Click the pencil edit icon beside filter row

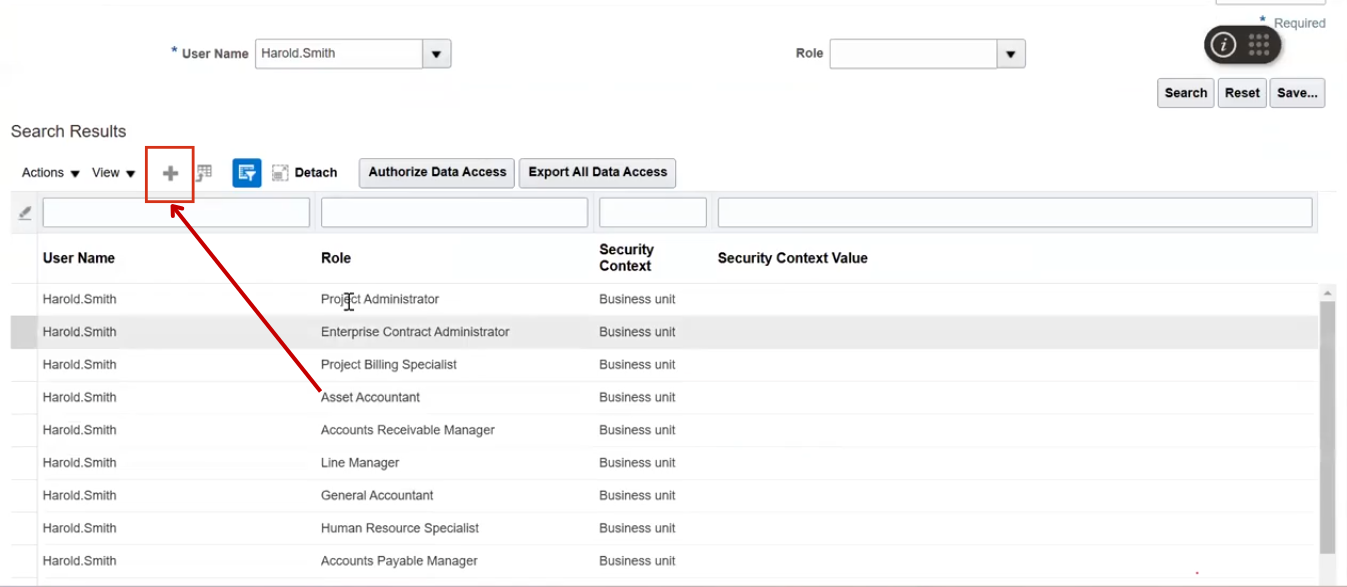[x=22, y=211]
